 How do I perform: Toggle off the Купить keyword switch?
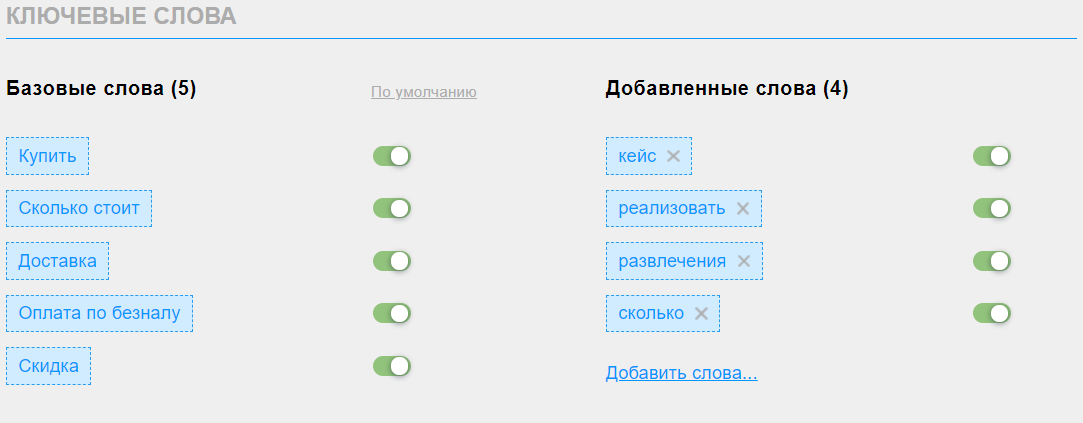pos(392,156)
